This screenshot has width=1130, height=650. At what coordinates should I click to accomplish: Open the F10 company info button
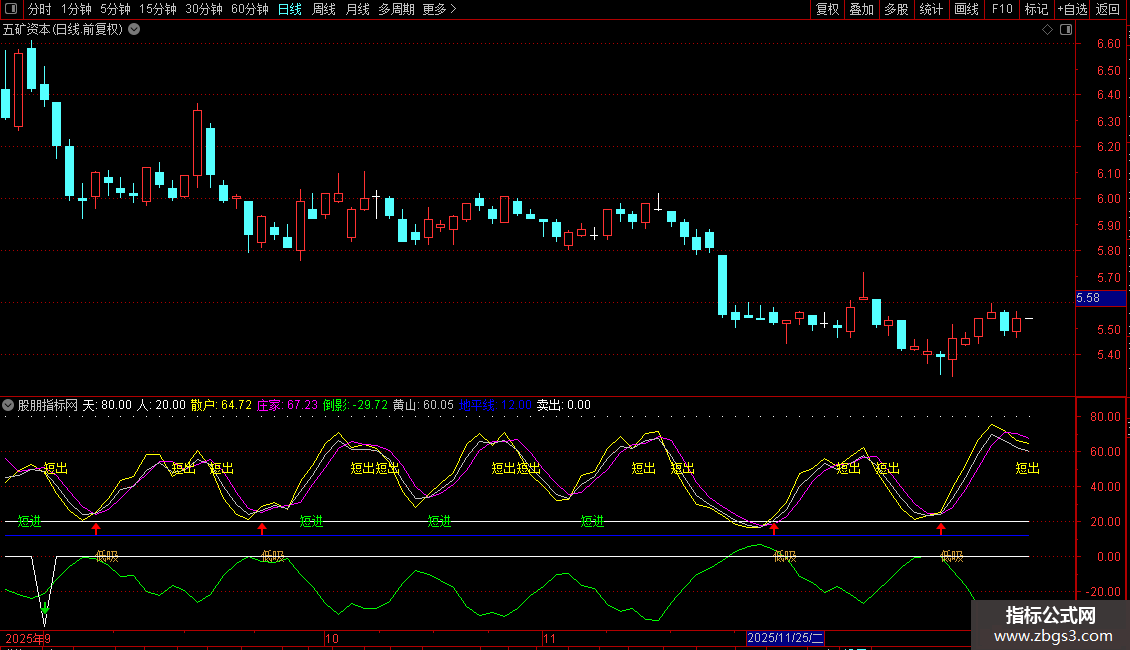pos(1002,9)
